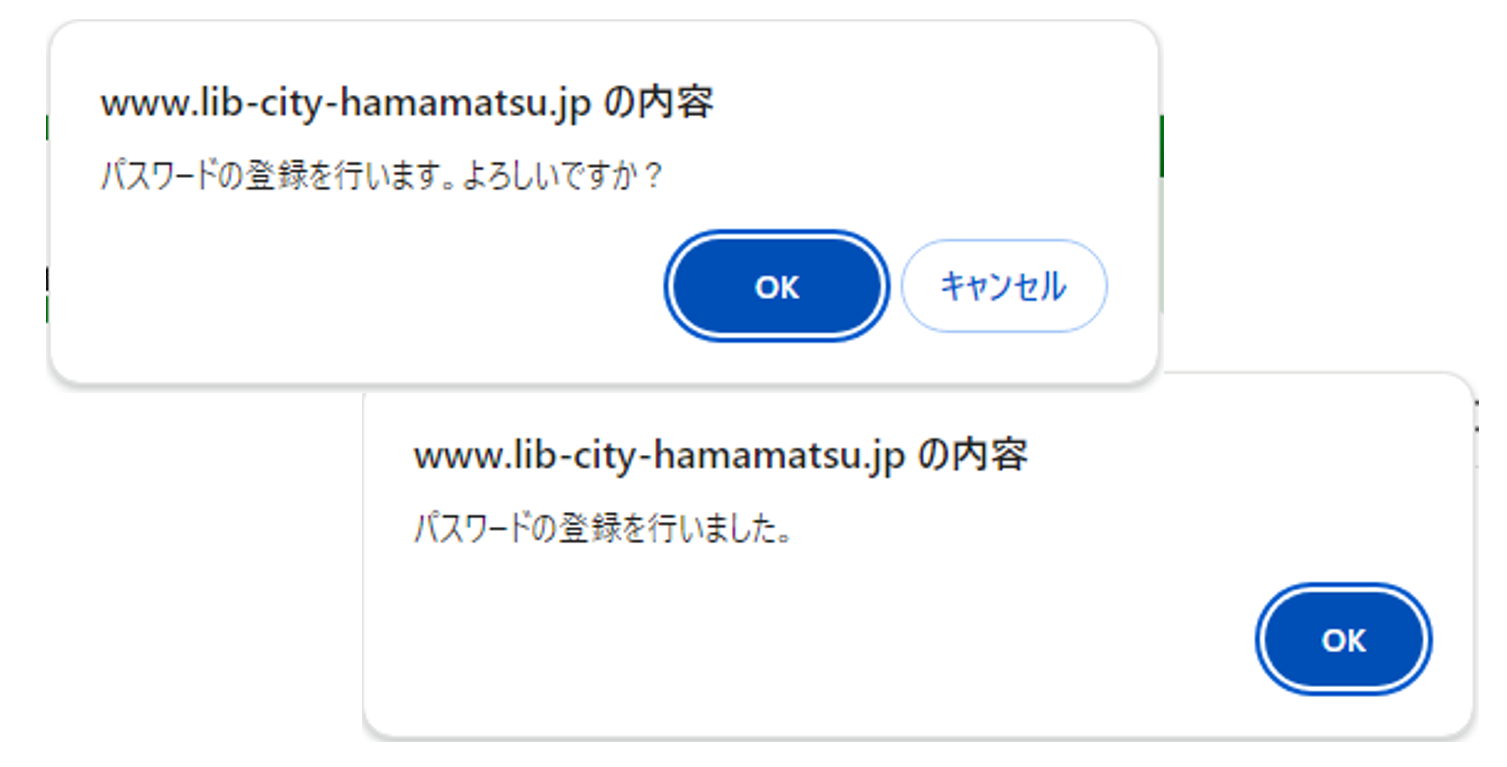Click the message パスワードの登録を行いました。
The width and height of the screenshot is (1507, 767).
tap(603, 529)
